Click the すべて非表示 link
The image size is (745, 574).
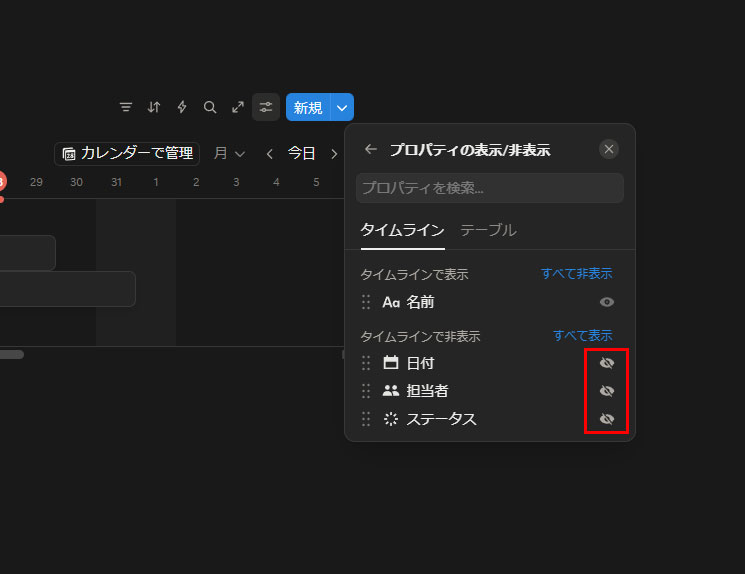(576, 273)
